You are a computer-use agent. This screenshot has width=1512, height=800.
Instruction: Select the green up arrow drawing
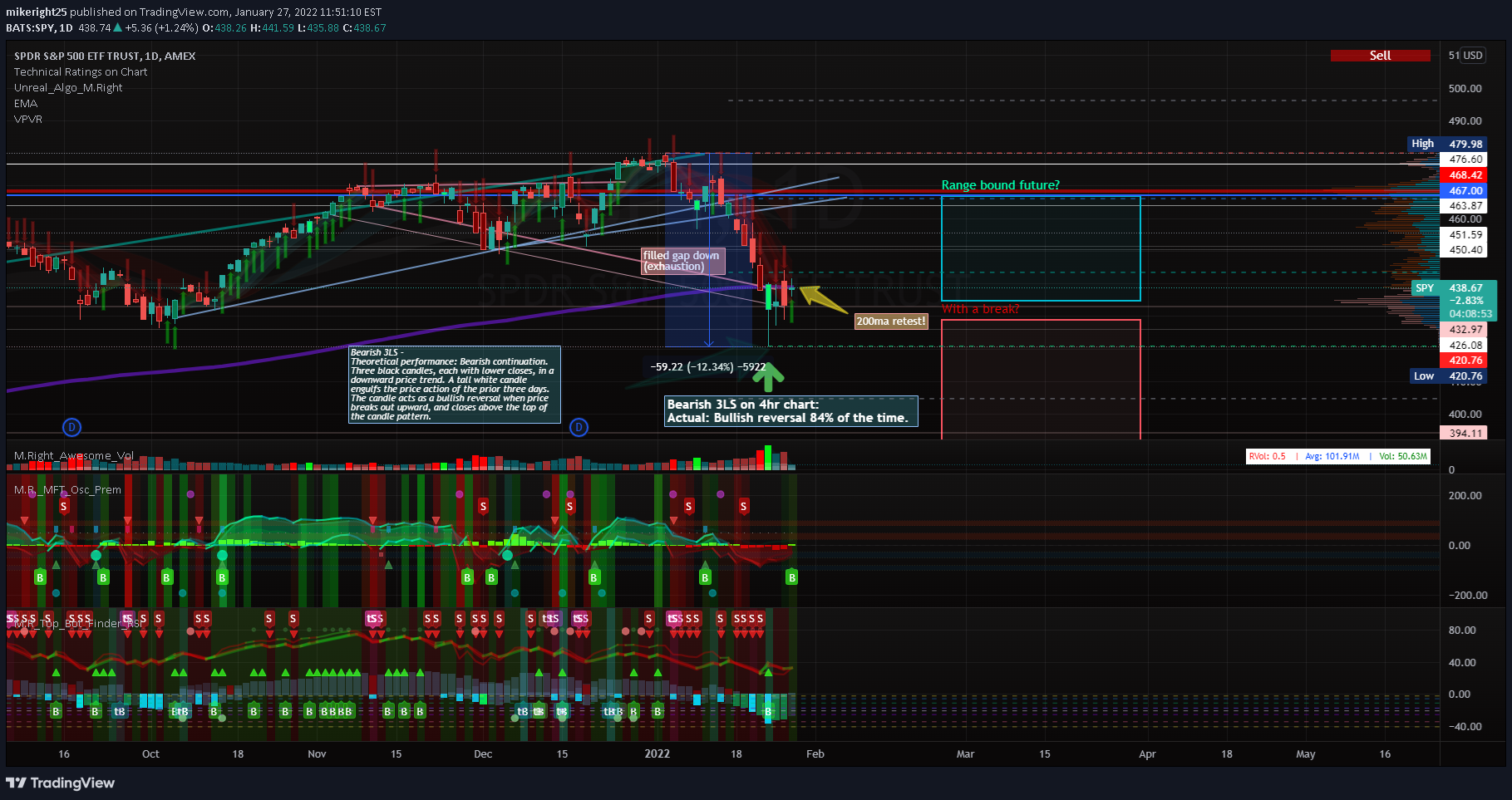click(768, 377)
